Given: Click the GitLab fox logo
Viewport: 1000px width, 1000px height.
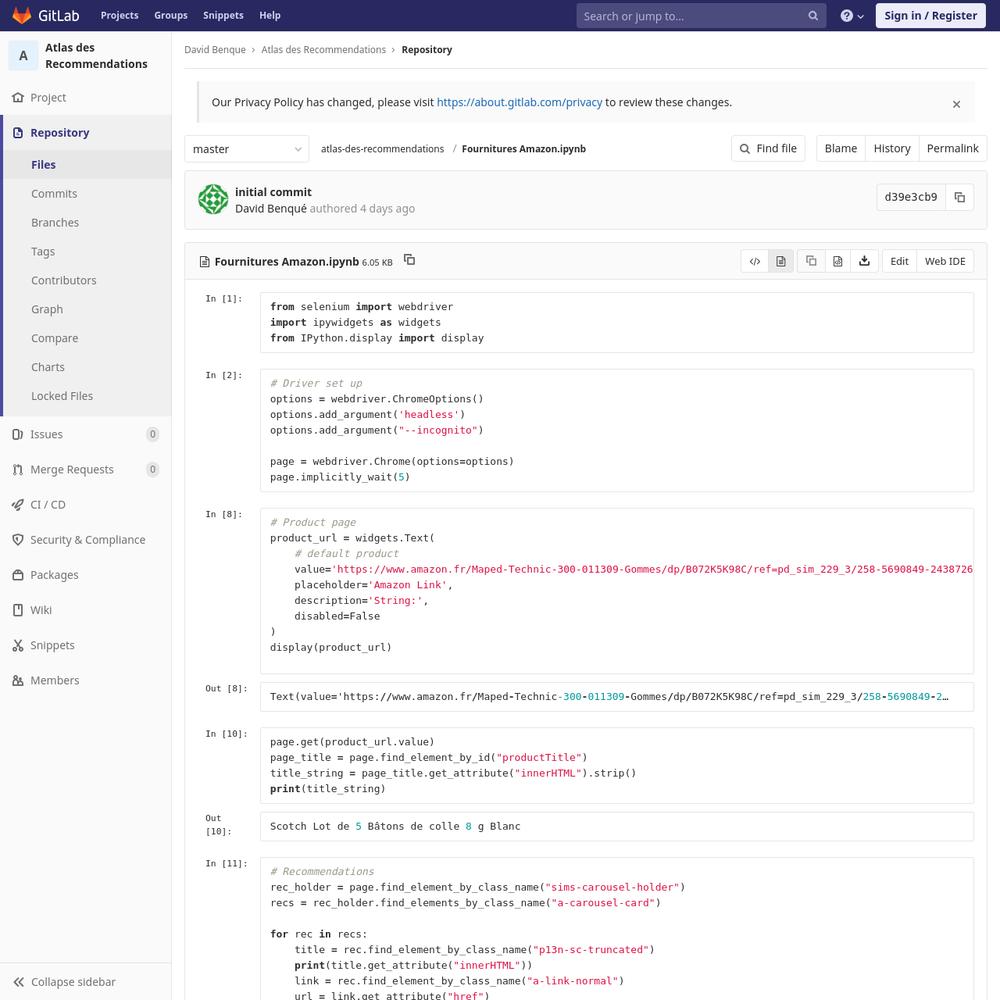Looking at the screenshot, I should [x=22, y=15].
